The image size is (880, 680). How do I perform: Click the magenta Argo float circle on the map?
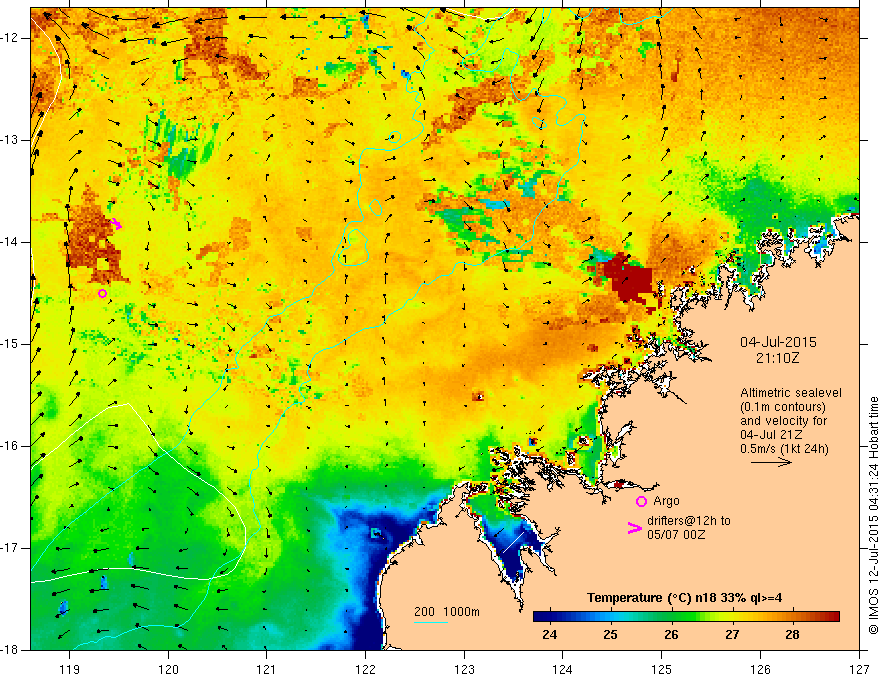click(102, 293)
